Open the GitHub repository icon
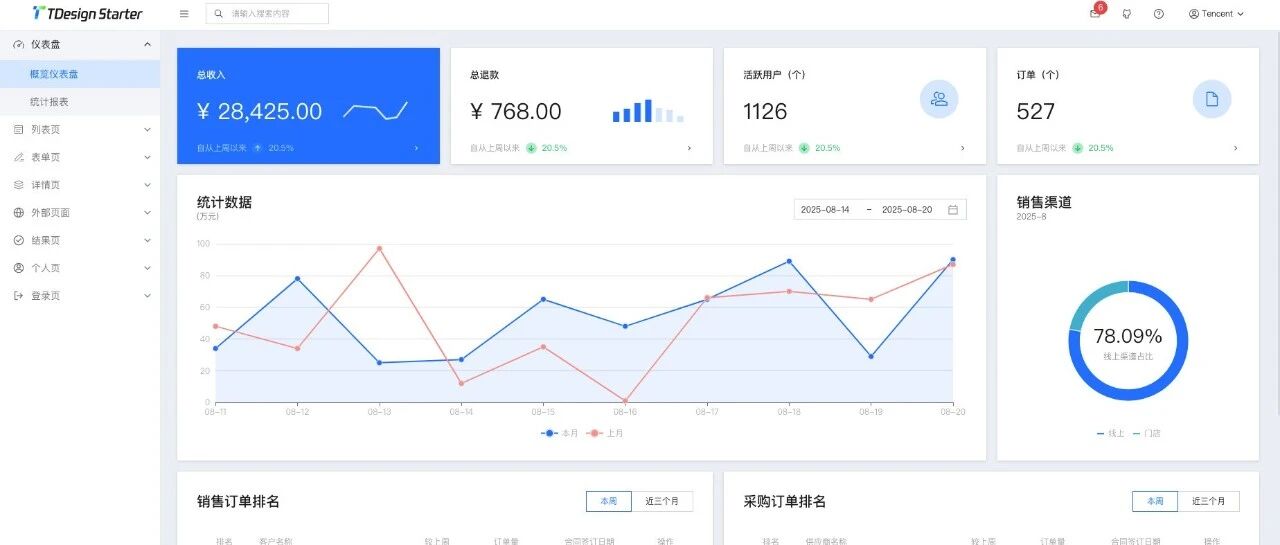This screenshot has width=1280, height=545. (x=1127, y=14)
